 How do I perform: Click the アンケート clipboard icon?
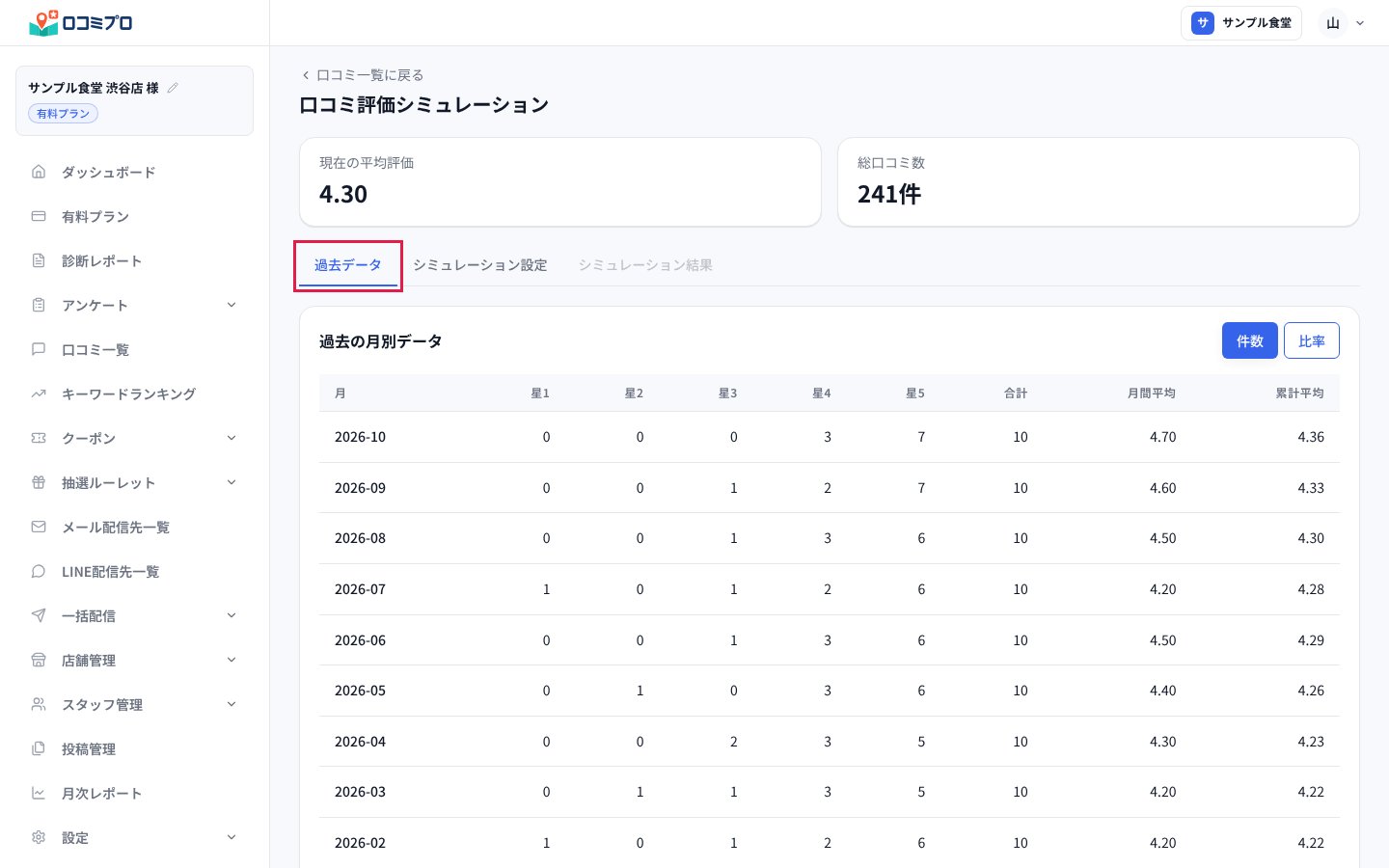click(x=39, y=305)
